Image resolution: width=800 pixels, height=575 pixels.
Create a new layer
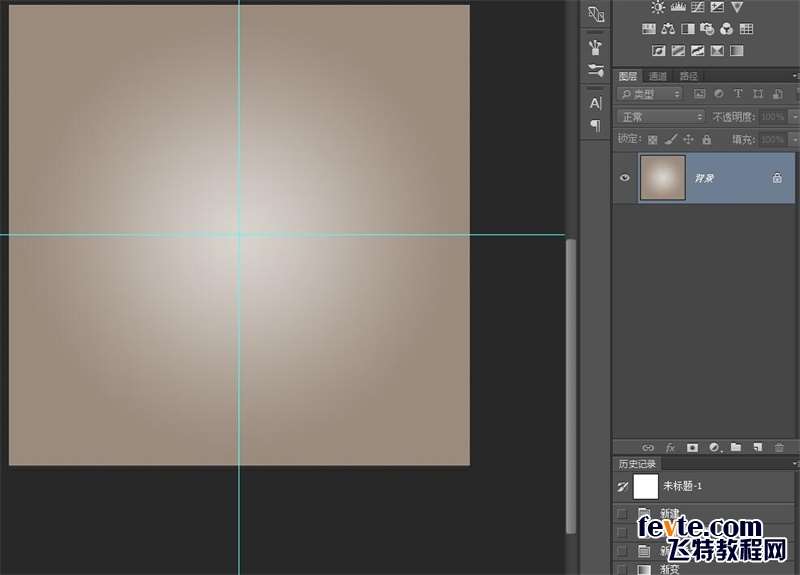(758, 447)
